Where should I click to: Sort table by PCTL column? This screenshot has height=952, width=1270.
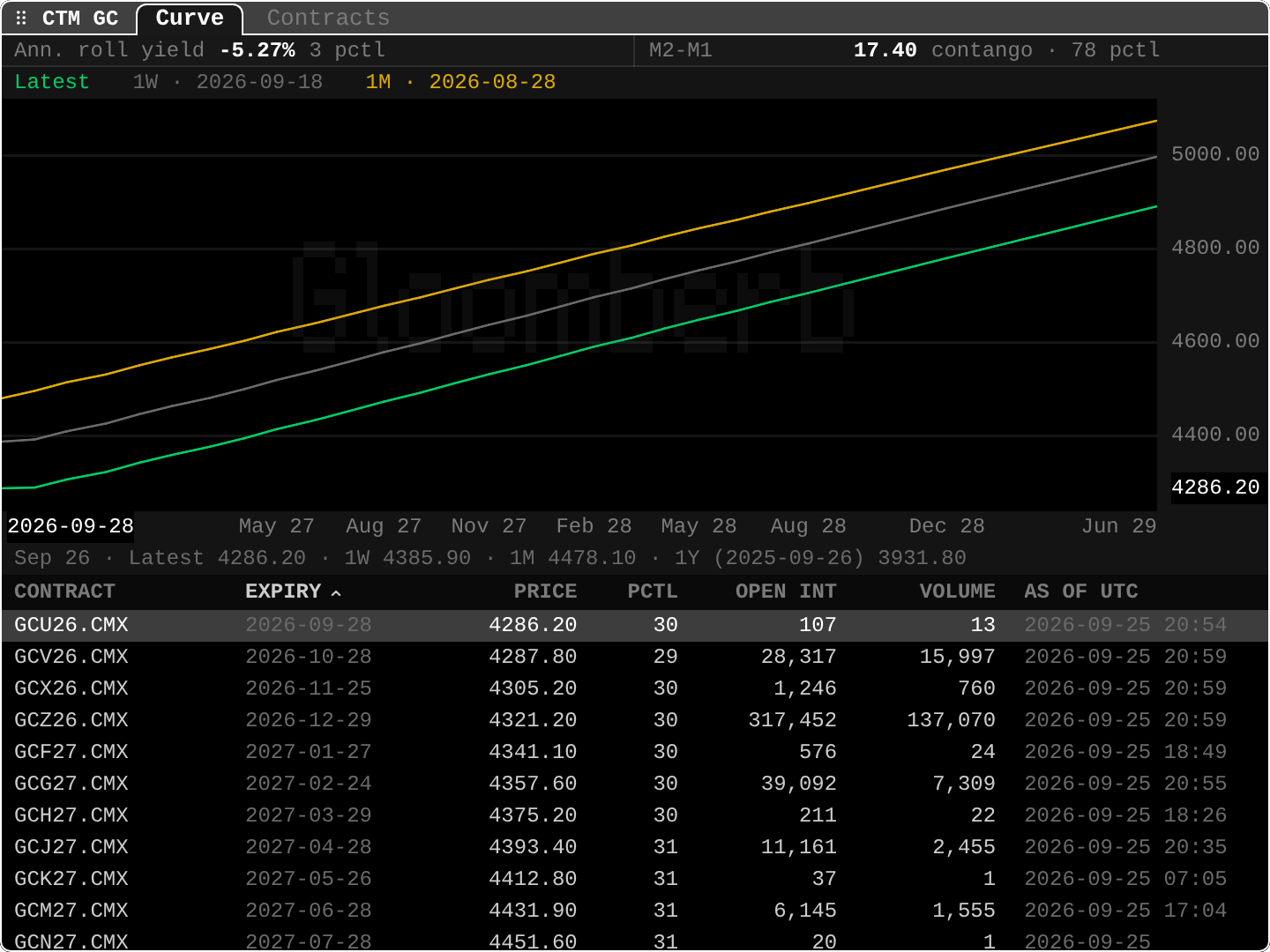point(653,591)
